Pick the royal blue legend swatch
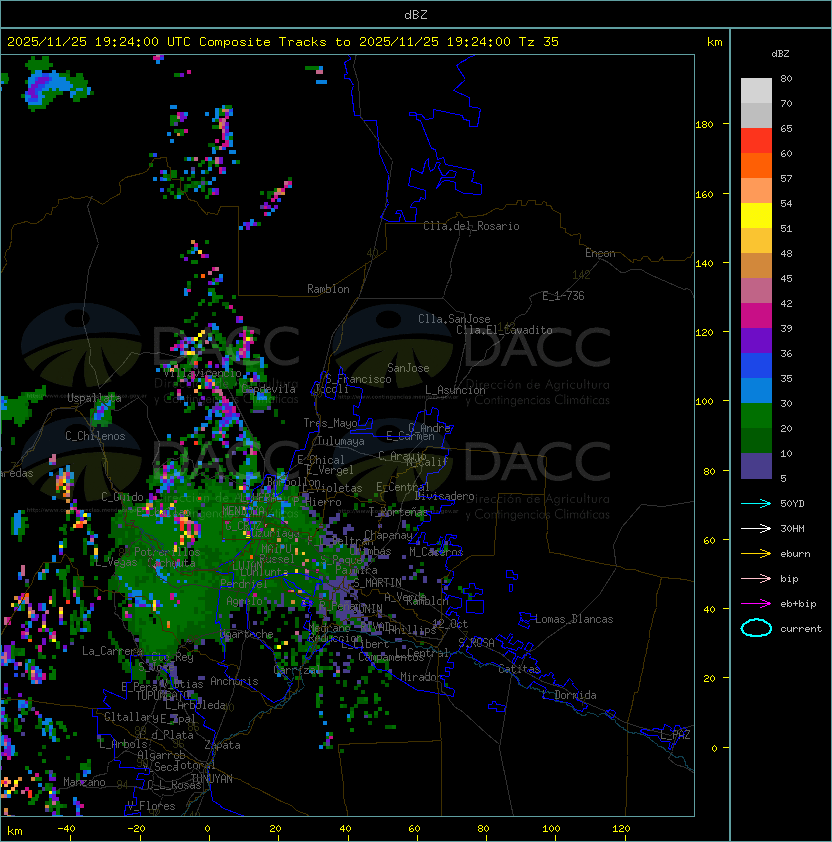This screenshot has height=842, width=832. pos(756,366)
